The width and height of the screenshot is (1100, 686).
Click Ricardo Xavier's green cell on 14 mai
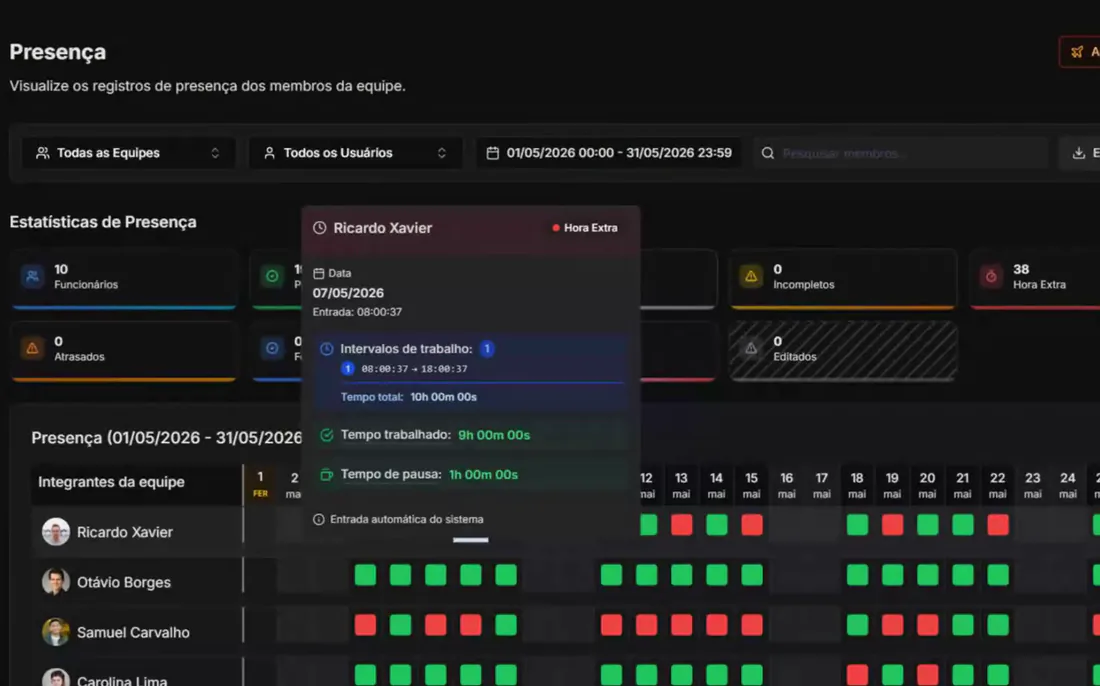pyautogui.click(x=716, y=525)
